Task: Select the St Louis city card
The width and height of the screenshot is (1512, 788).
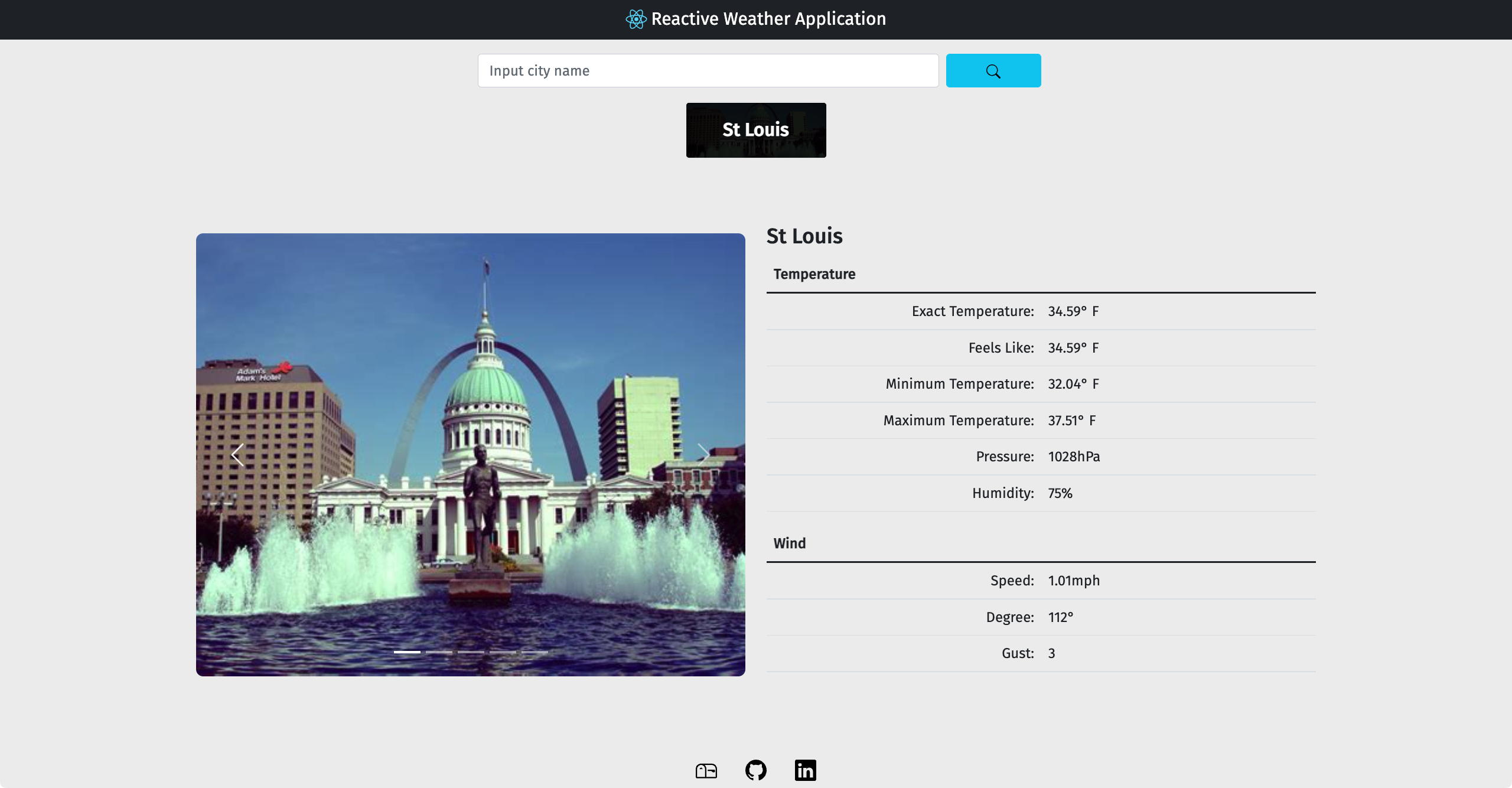Action: point(755,130)
